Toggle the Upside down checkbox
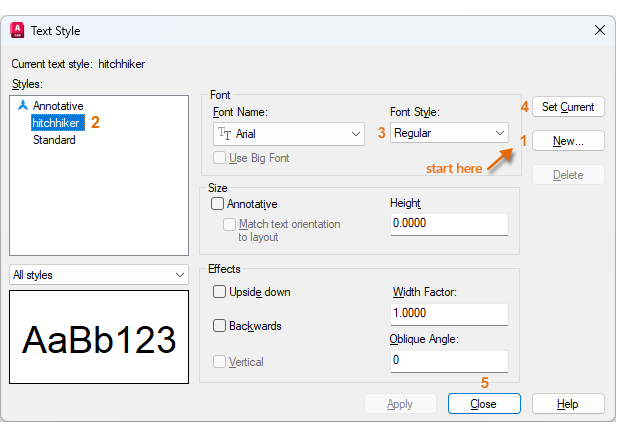 (x=219, y=292)
